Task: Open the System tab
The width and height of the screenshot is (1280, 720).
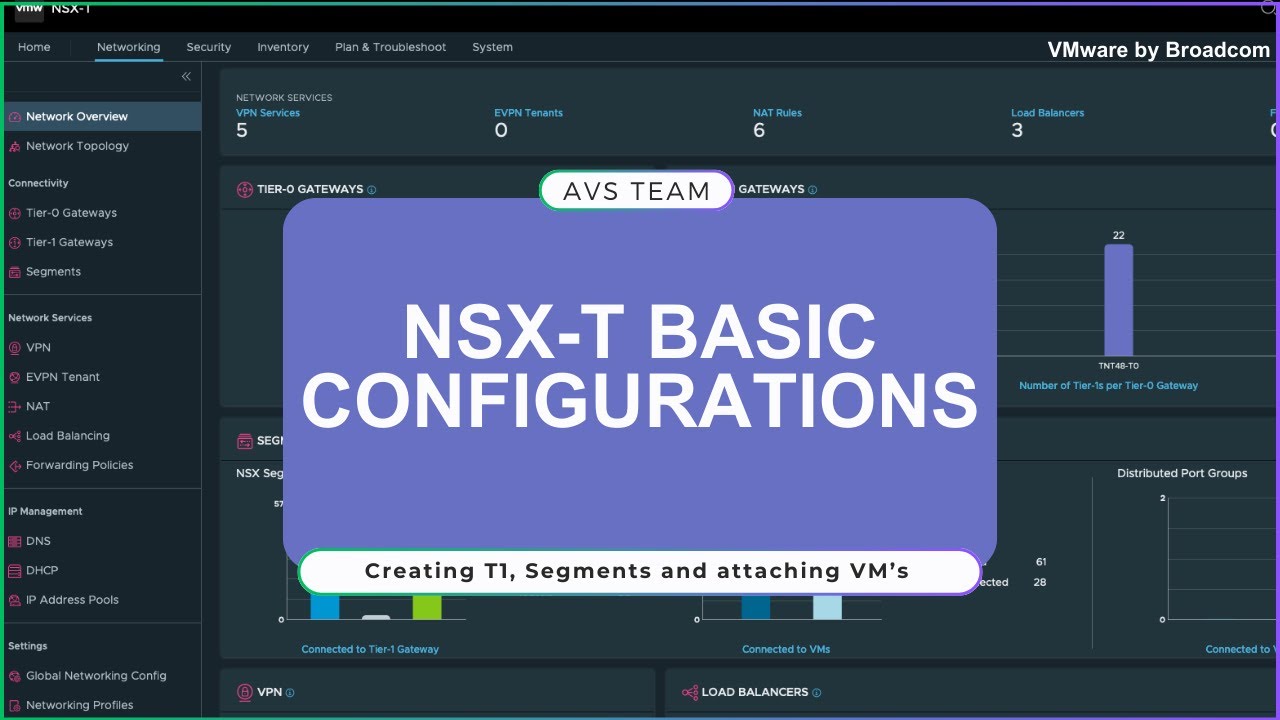Action: (x=493, y=47)
